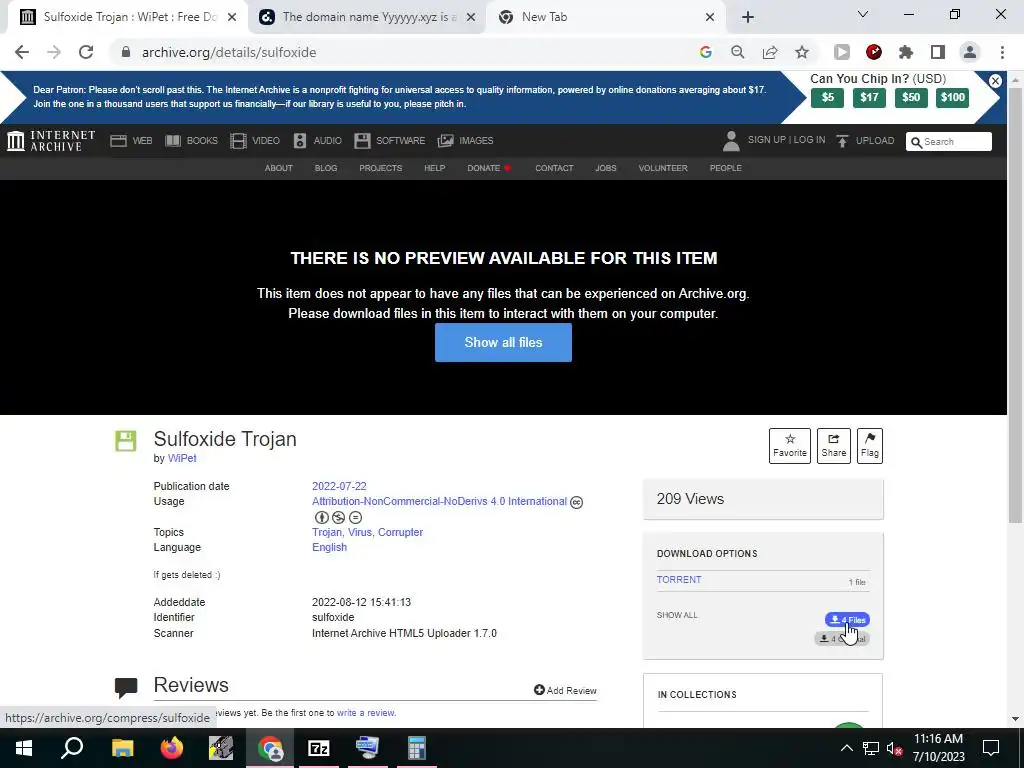Open the CONTACT link

[x=554, y=168]
